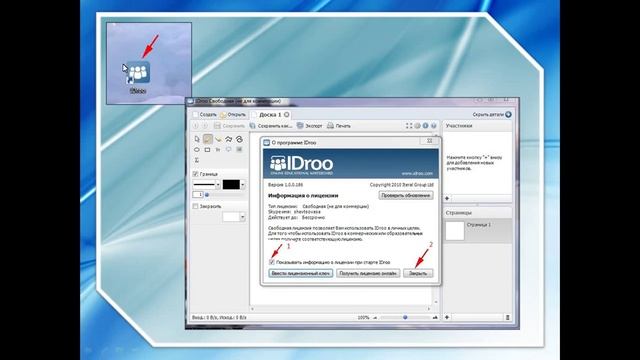Click Печать in the toolbar
Viewport: 640px width, 360px height.
[x=339, y=126]
